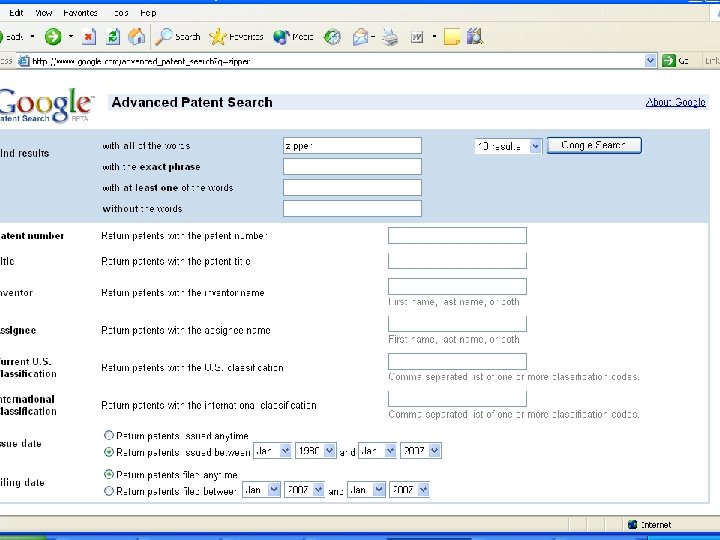The height and width of the screenshot is (540, 720).
Task: Select Return patents issued between option
Action: click(109, 452)
